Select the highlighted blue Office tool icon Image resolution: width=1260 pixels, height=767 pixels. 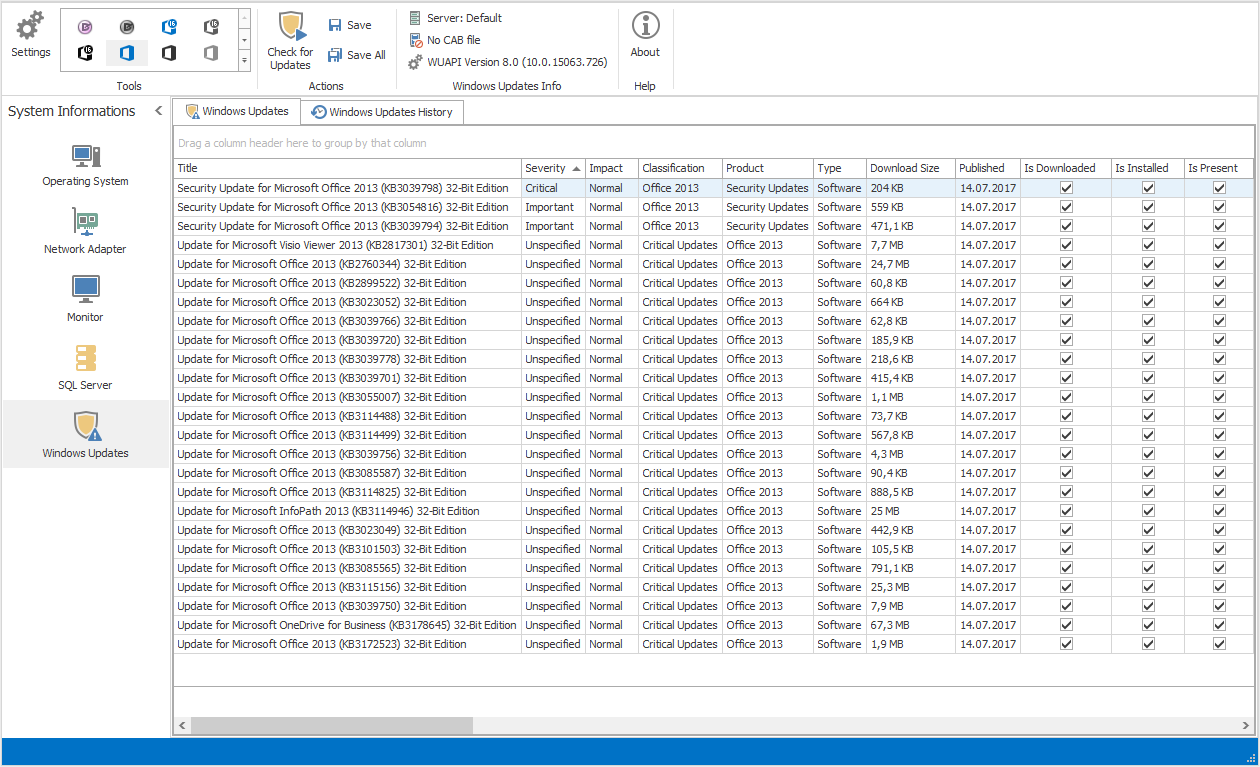coord(127,53)
